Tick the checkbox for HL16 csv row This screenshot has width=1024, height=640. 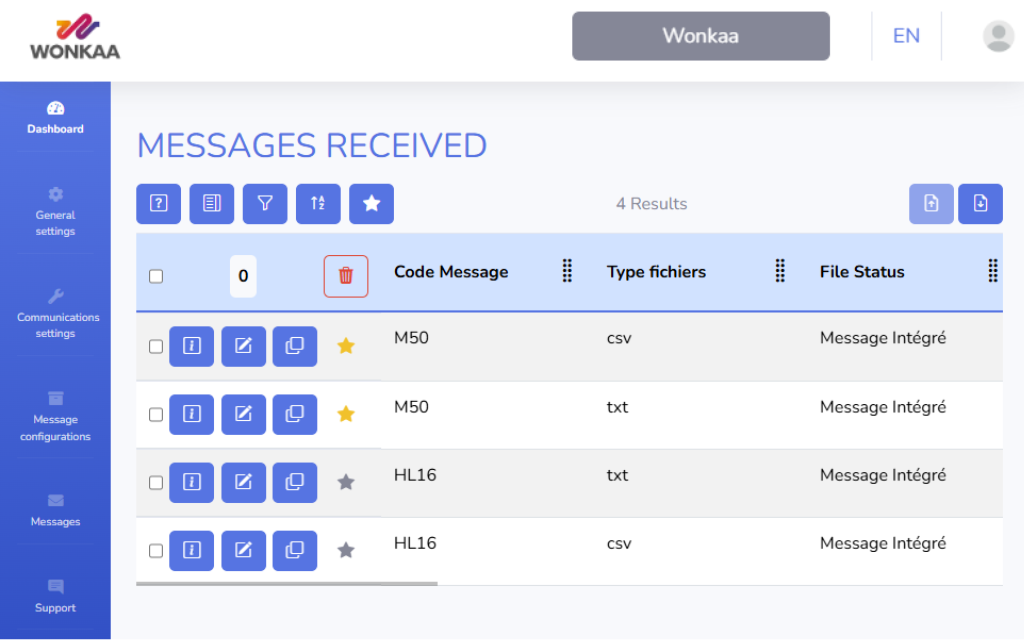pyautogui.click(x=156, y=551)
